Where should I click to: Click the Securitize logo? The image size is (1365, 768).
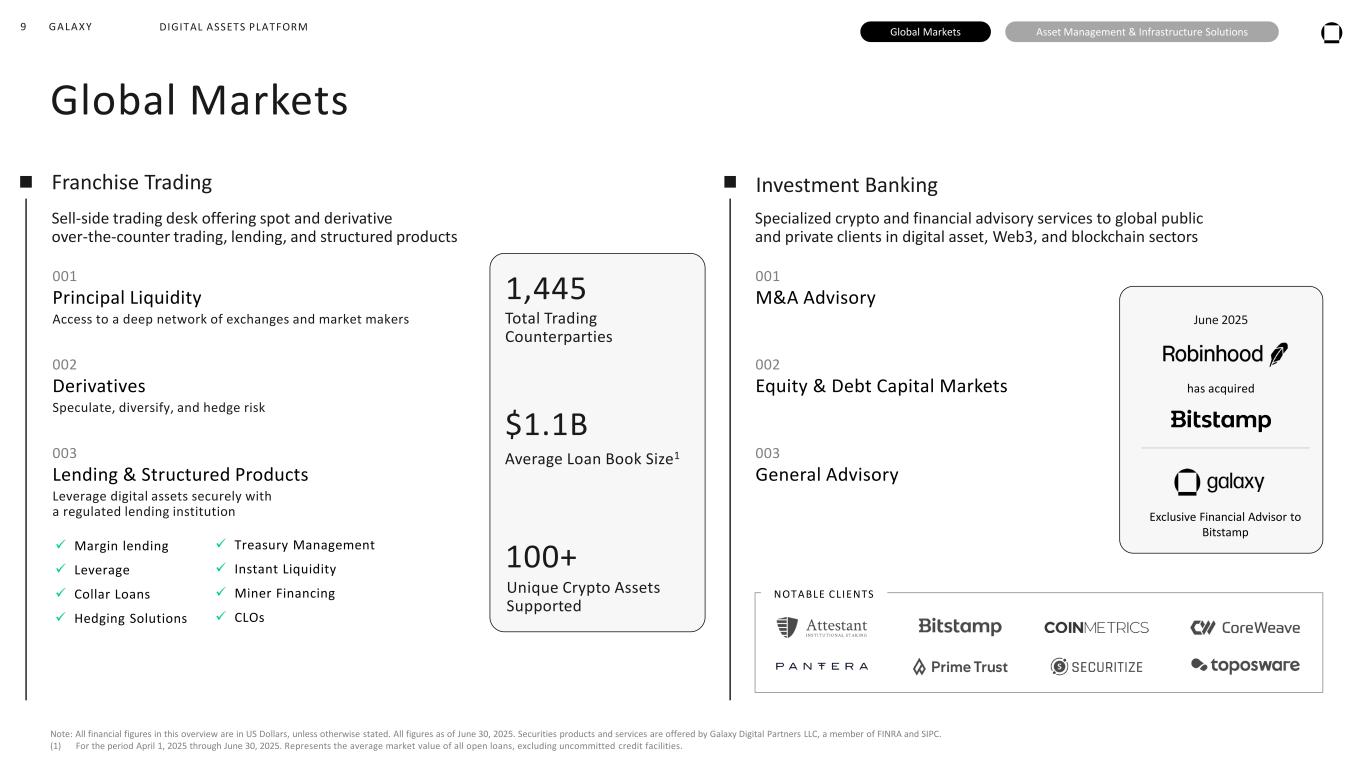pyautogui.click(x=1096, y=667)
